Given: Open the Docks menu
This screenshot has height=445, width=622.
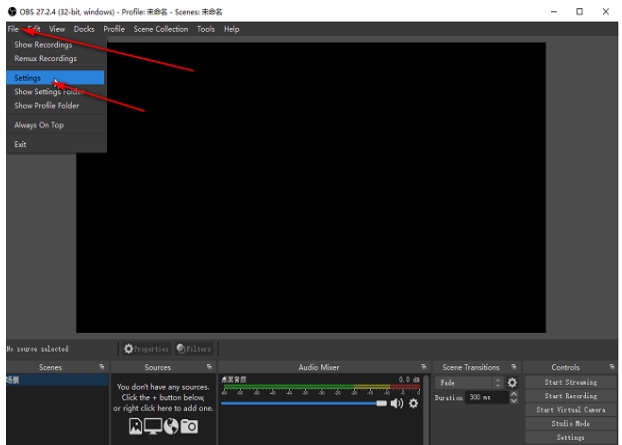Looking at the screenshot, I should click(x=84, y=29).
